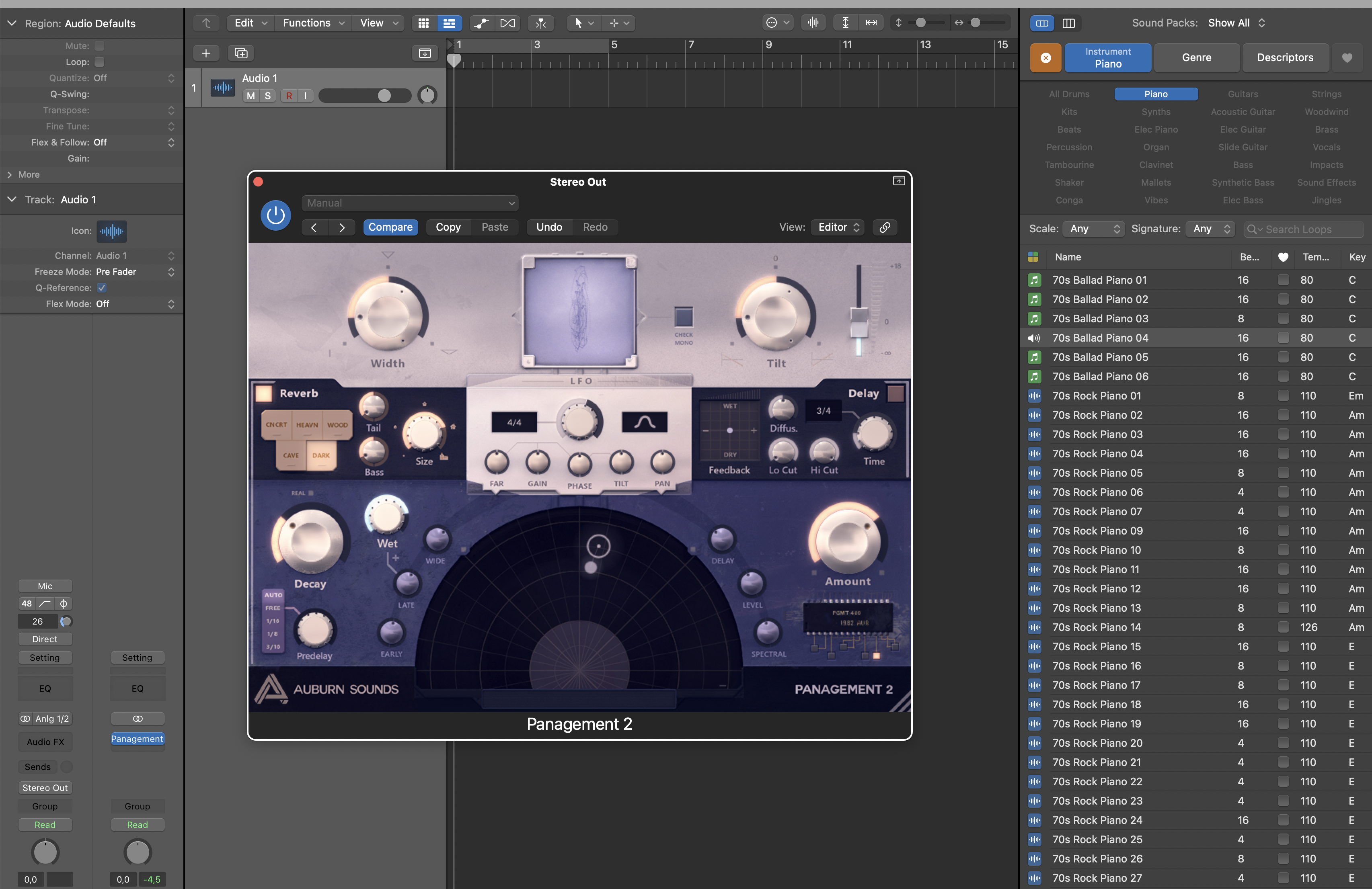Screen dimensions: 1372x889
Task: Toggle the Q-Reference checkbox
Action: click(101, 287)
